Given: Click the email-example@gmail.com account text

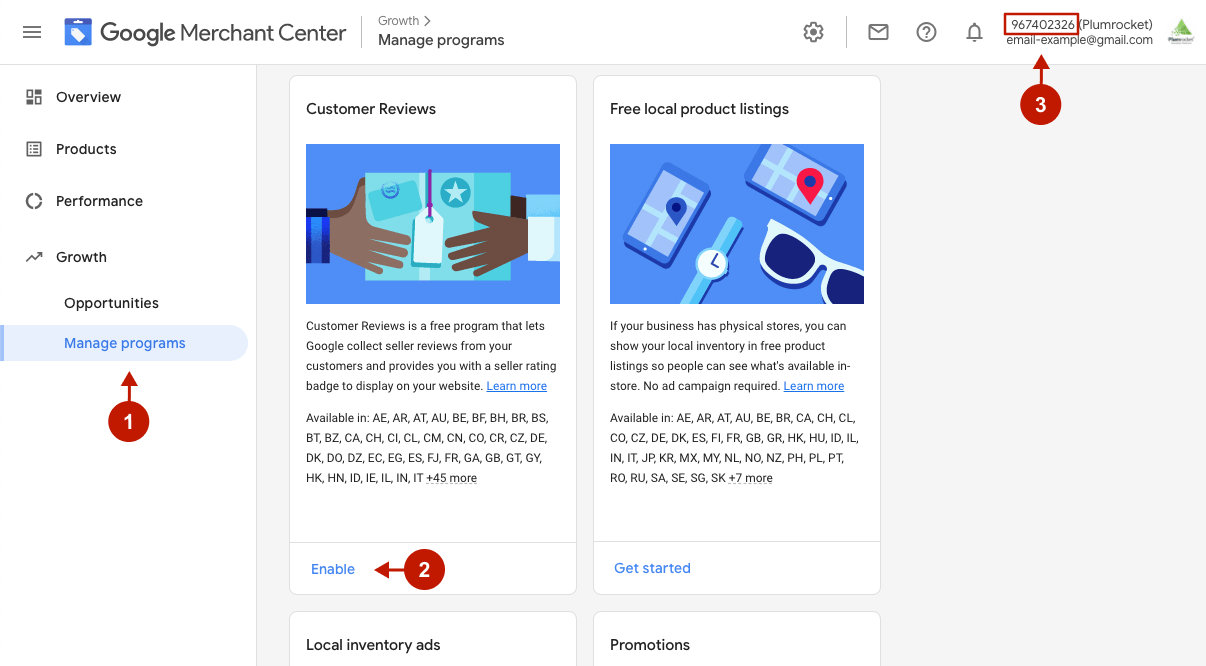Looking at the screenshot, I should 1080,40.
